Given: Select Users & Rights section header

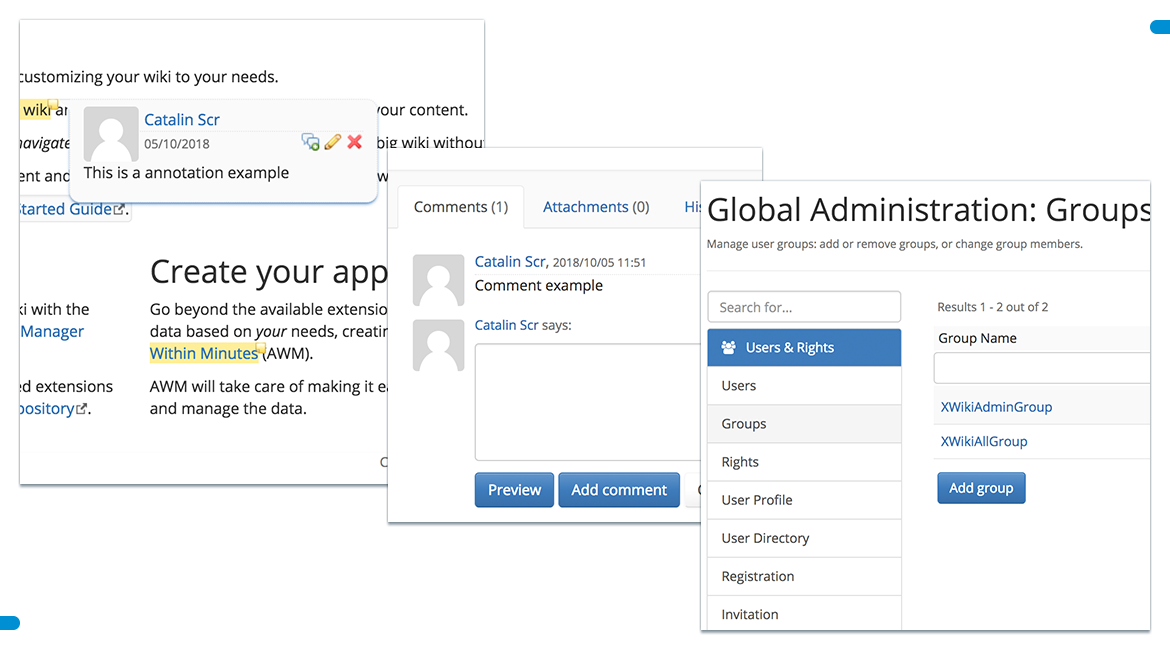Looking at the screenshot, I should pyautogui.click(x=804, y=348).
